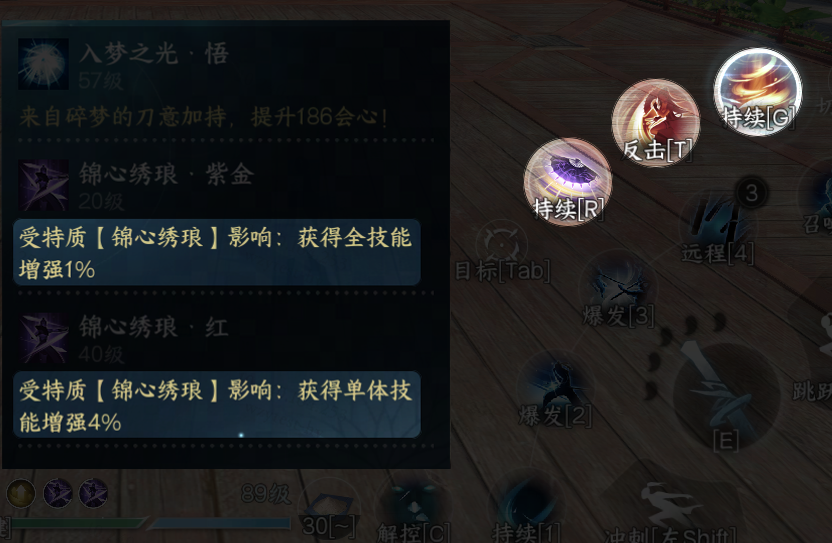
Task: Select the 锦心绣琅·紫金 buff icon
Action: 43,185
